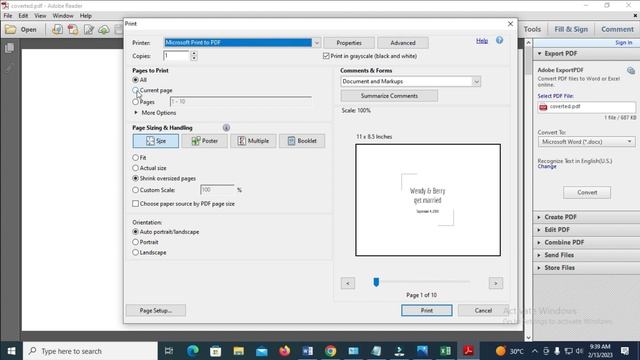640x360 pixels.
Task: Switch to Microsoft Word on the taskbar
Action: click(307, 351)
